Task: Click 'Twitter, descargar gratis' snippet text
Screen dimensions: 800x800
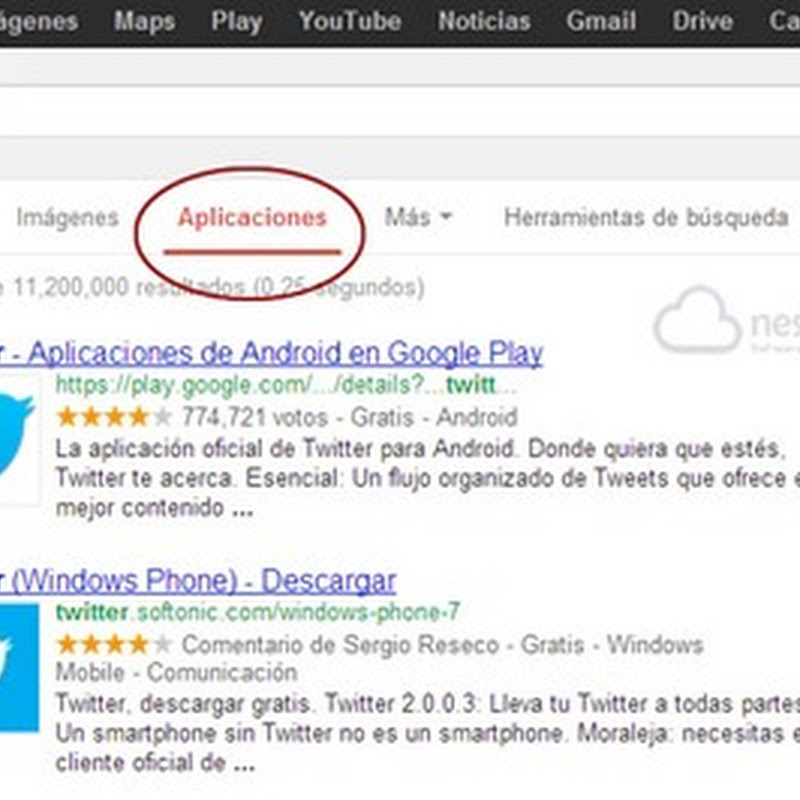Action: click(x=428, y=734)
